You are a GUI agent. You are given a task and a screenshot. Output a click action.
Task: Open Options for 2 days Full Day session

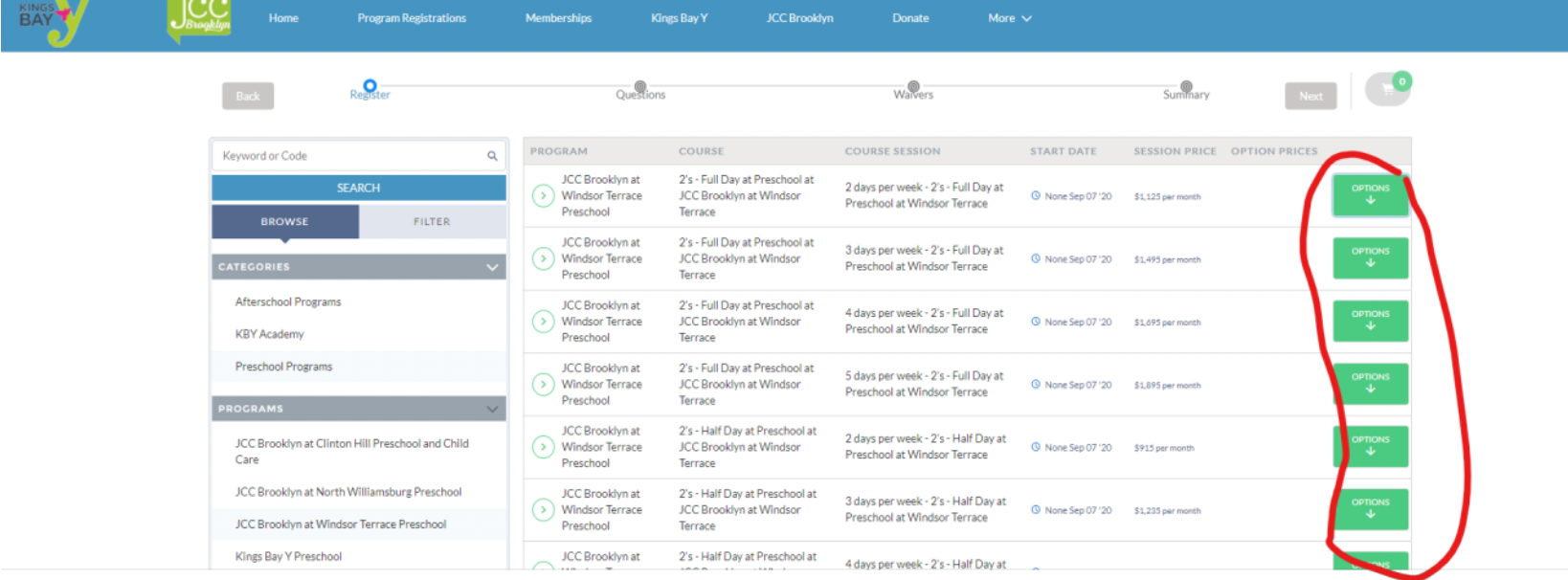pyautogui.click(x=1370, y=194)
